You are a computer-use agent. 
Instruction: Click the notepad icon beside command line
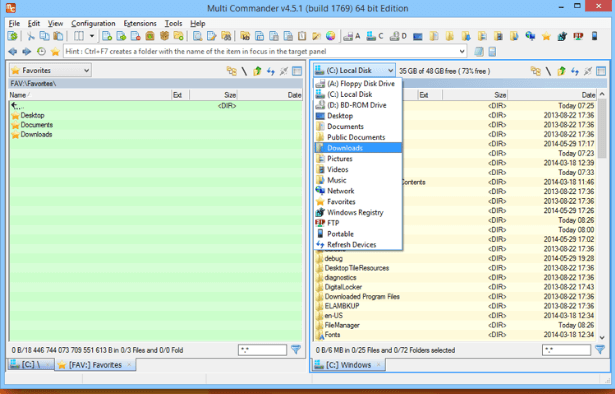(479, 51)
